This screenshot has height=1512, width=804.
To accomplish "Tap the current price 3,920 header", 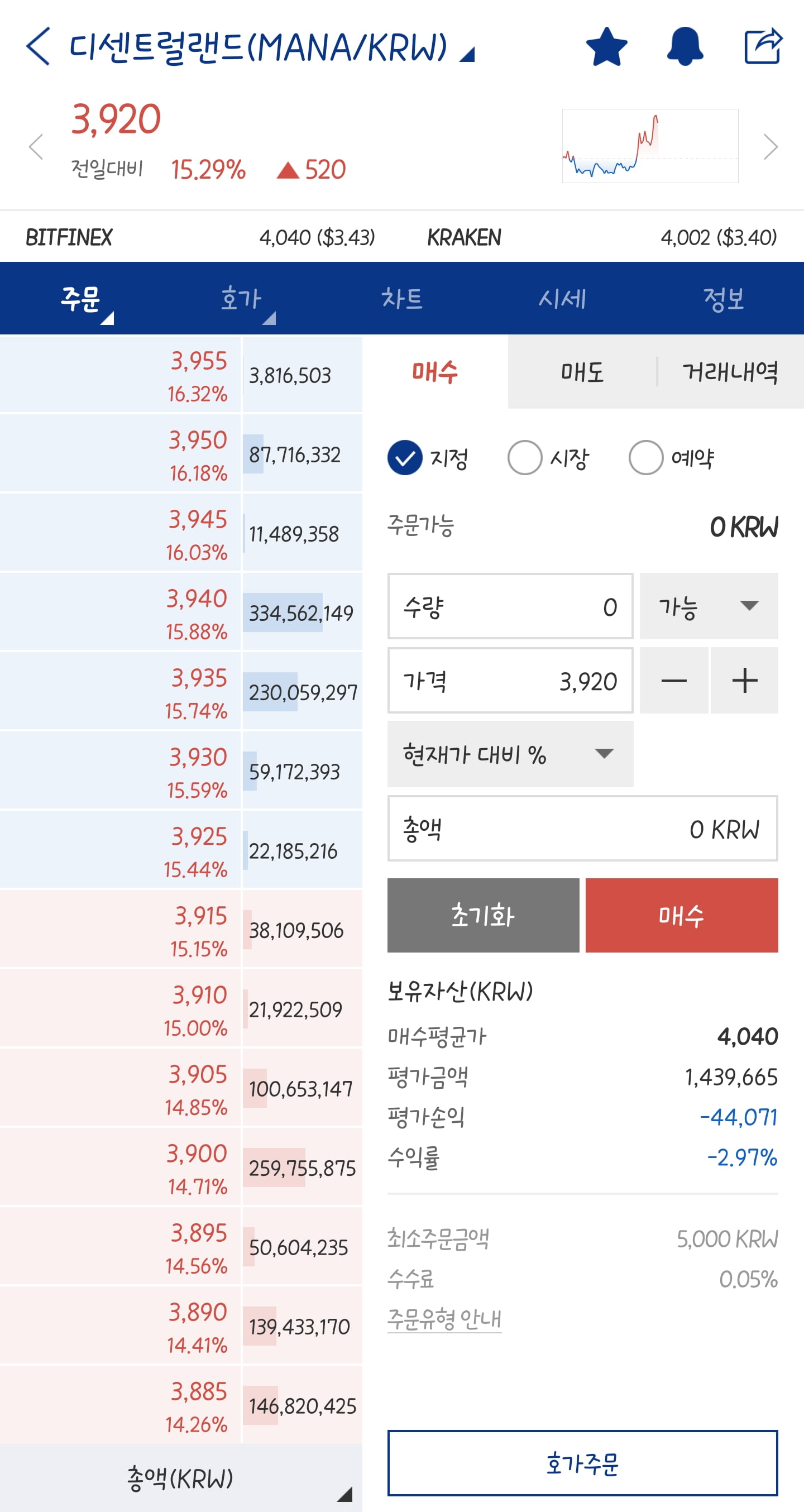I will point(116,119).
